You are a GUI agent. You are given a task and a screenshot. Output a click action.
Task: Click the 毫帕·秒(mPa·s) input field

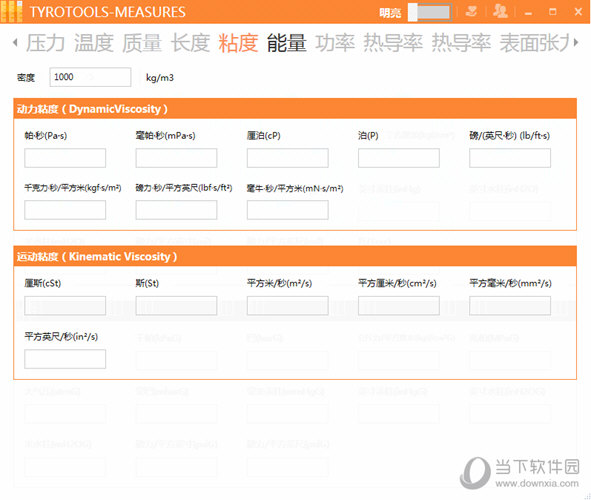pos(176,158)
